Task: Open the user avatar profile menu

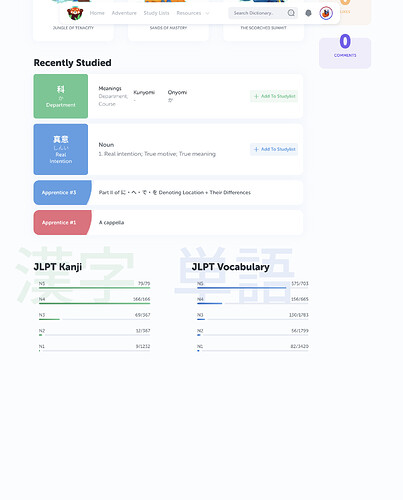Action: (326, 13)
